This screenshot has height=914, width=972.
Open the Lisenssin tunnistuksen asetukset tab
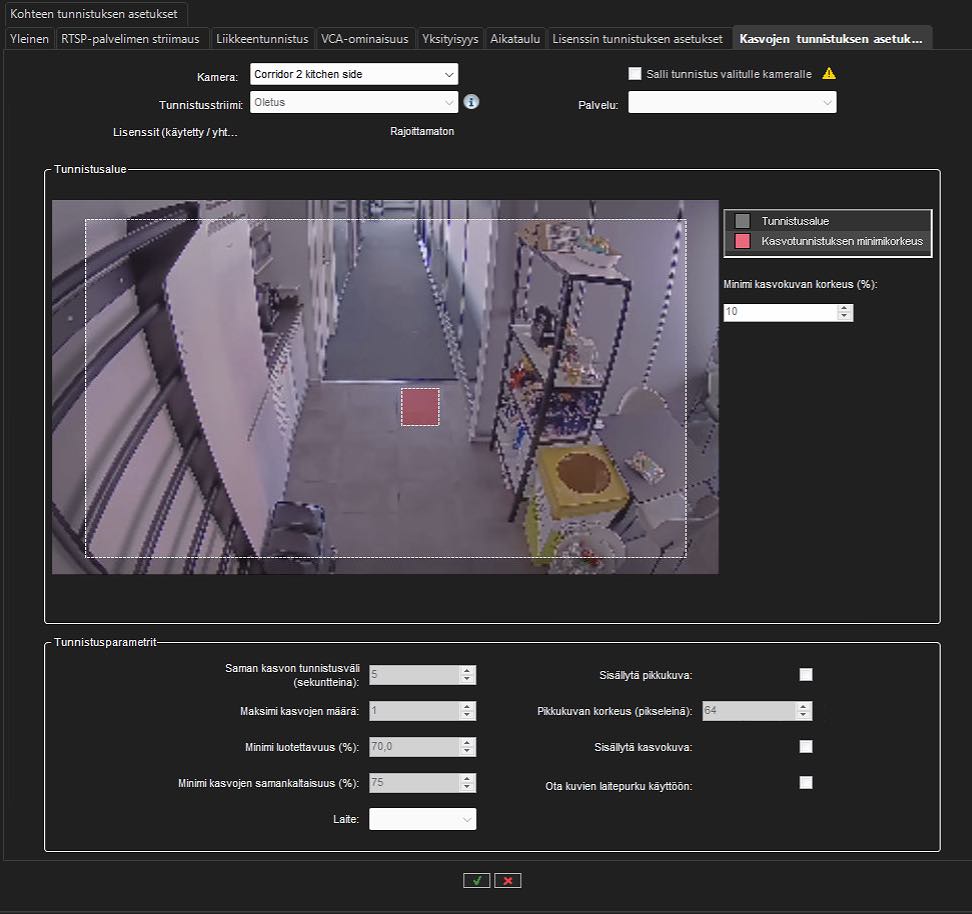[640, 39]
